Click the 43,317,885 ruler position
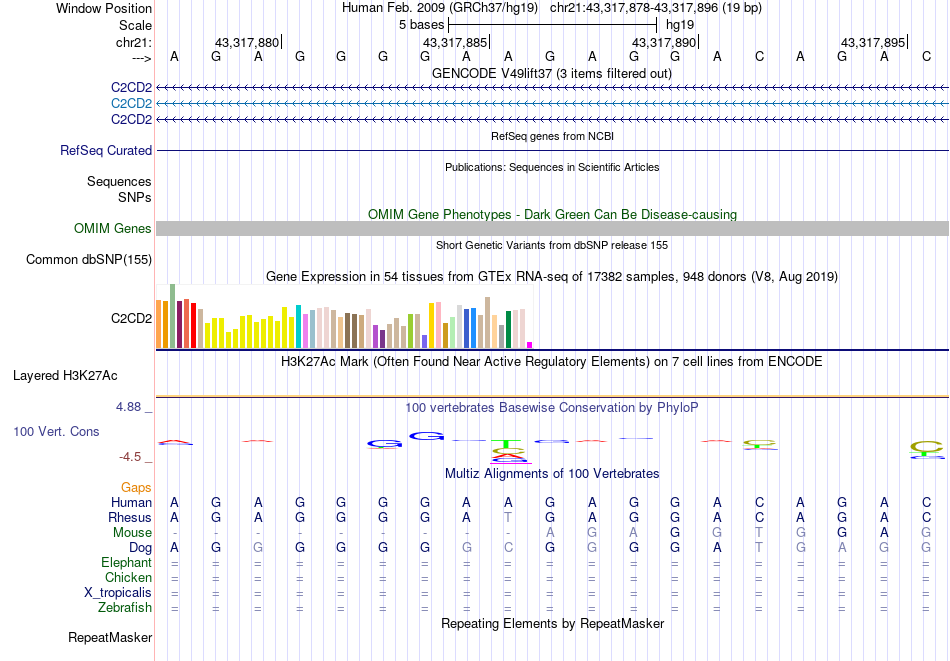The height and width of the screenshot is (661, 950). (x=455, y=42)
